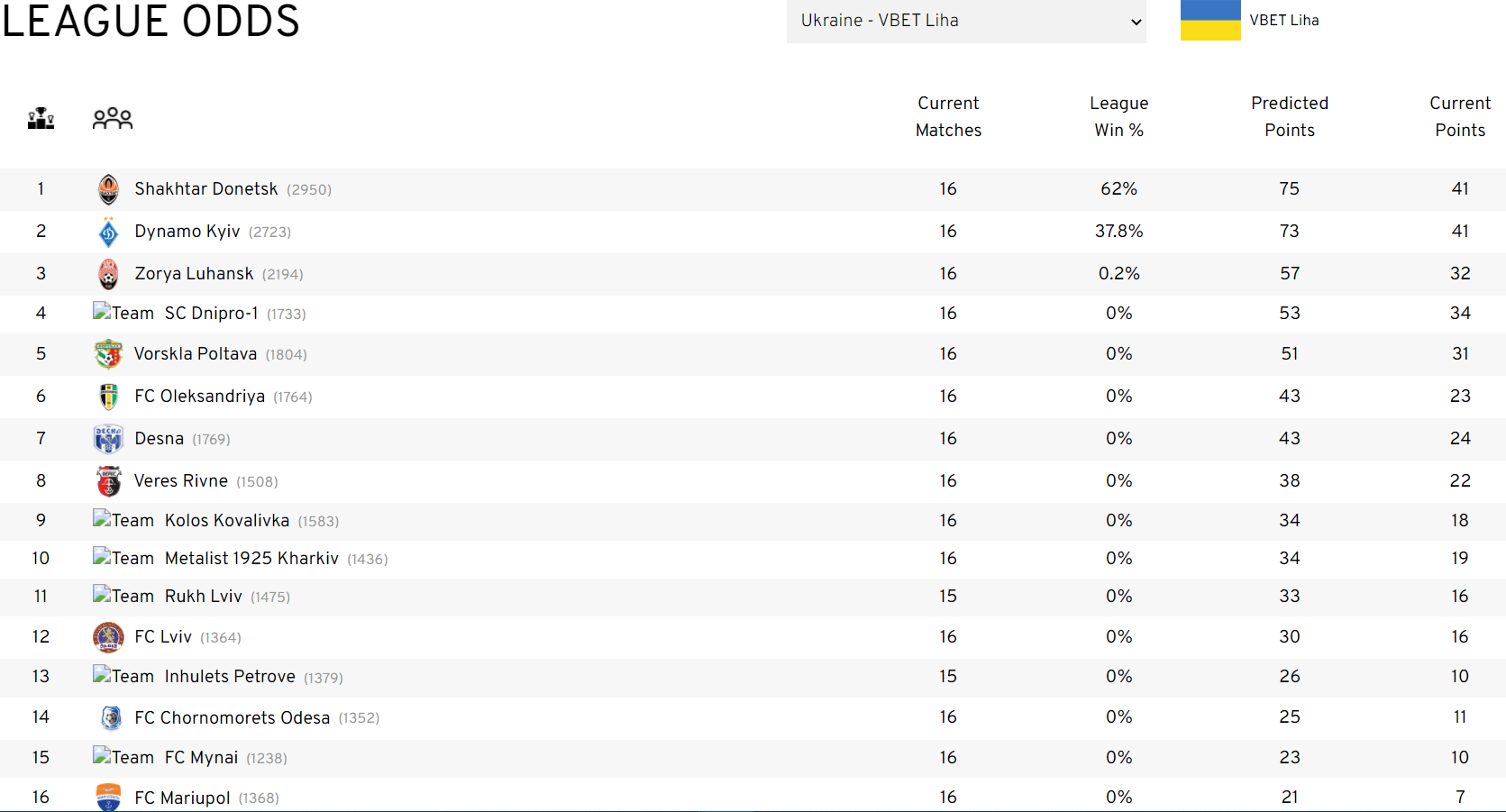Click the FC Lviv club crest
This screenshot has height=812, width=1506.
[x=108, y=637]
